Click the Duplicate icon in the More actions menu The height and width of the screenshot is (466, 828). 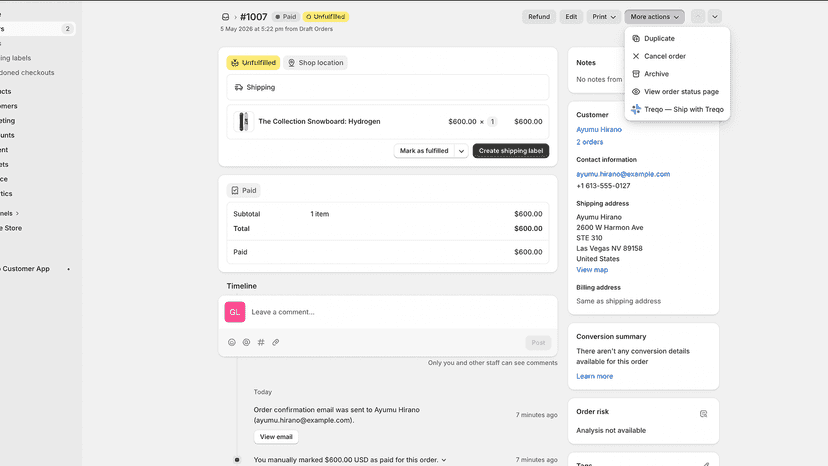pos(636,39)
